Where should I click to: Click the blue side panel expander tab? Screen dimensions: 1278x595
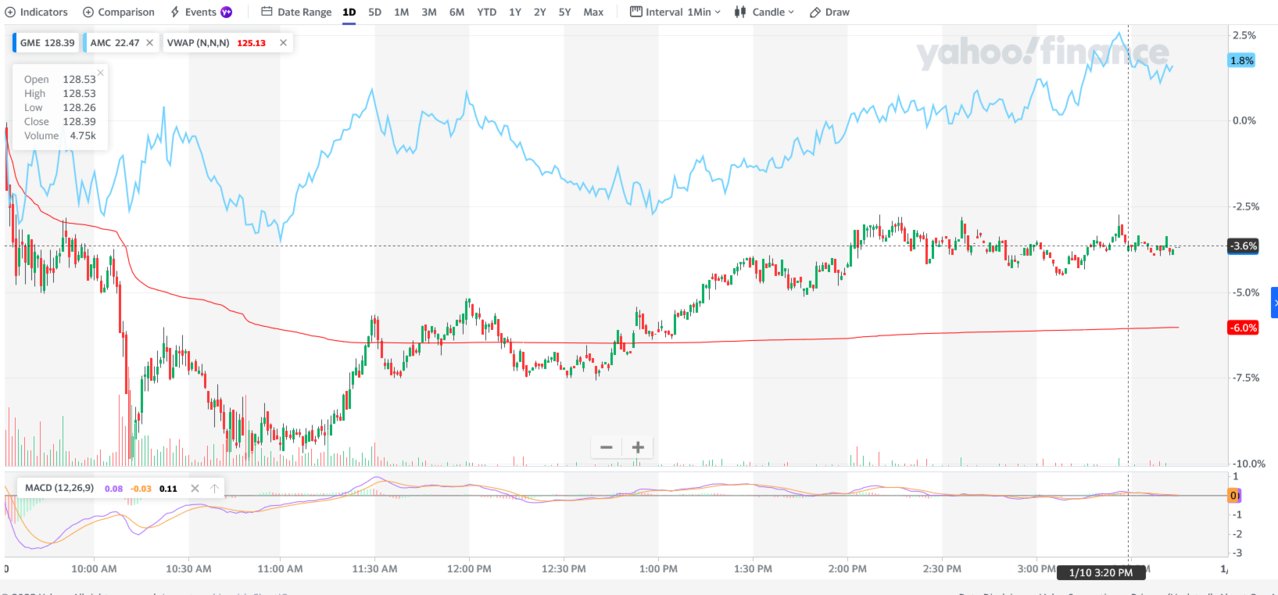[x=1274, y=302]
